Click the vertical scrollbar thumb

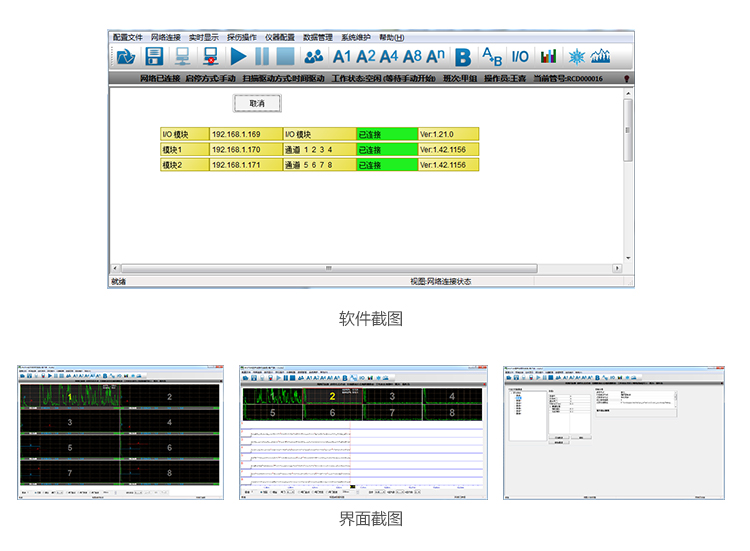coord(628,130)
